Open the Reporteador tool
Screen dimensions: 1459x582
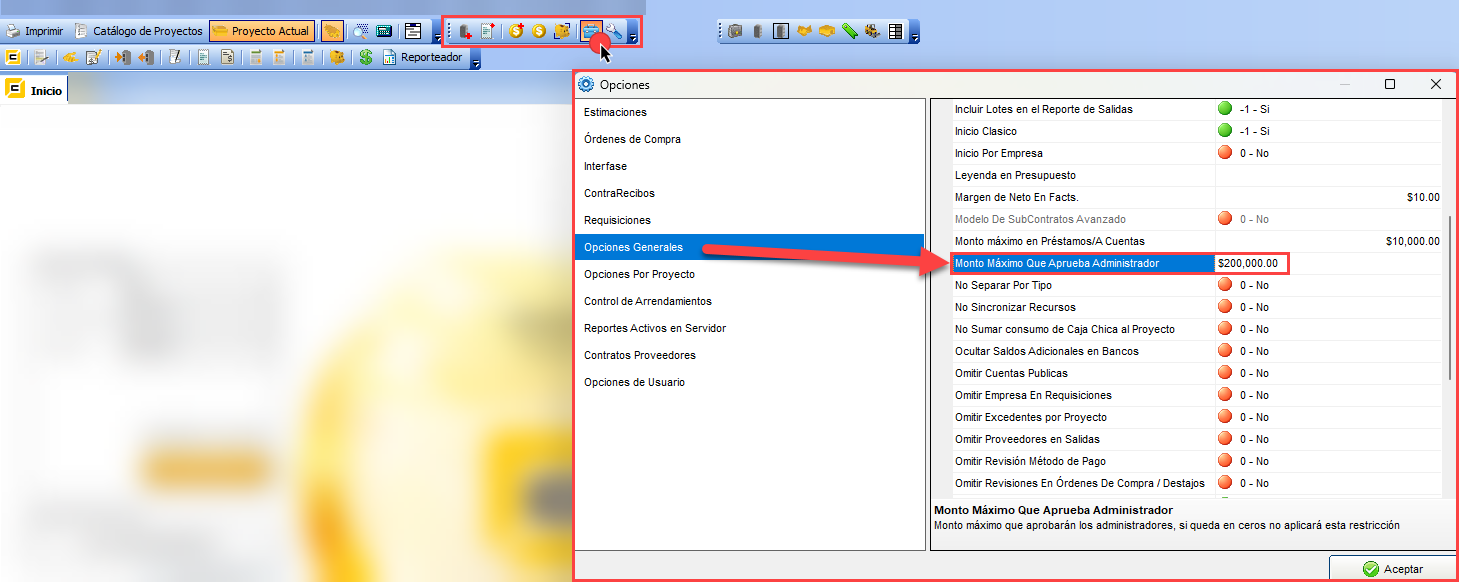(422, 58)
